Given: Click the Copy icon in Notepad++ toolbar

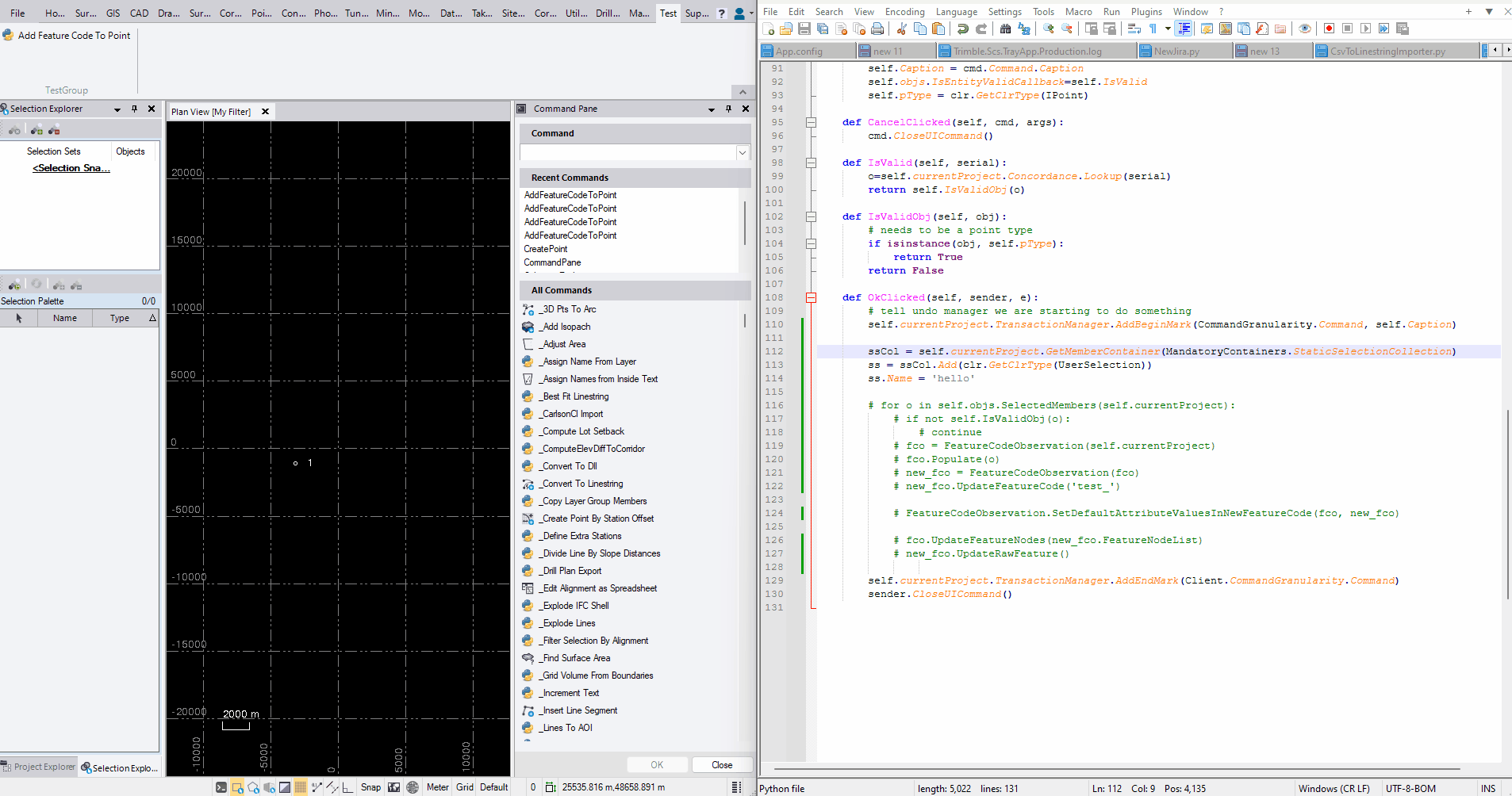Looking at the screenshot, I should click(x=920, y=29).
